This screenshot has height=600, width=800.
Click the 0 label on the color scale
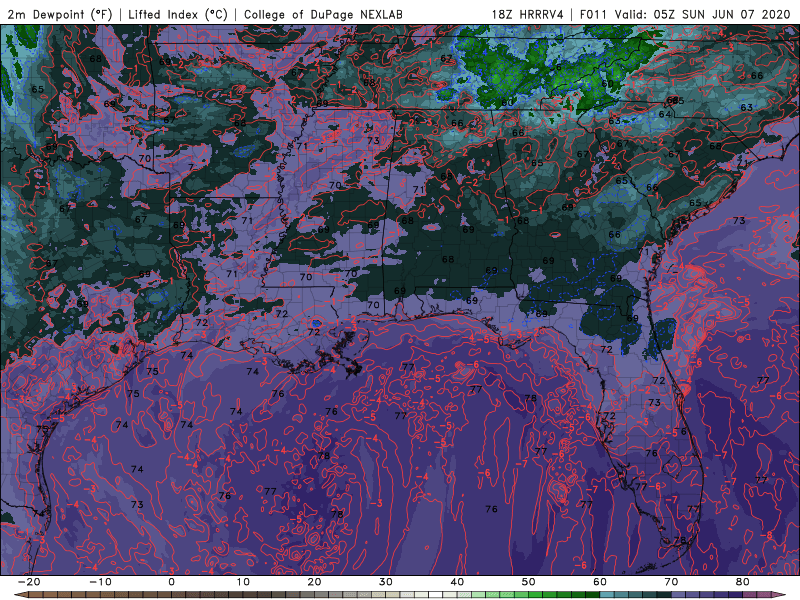point(171,582)
